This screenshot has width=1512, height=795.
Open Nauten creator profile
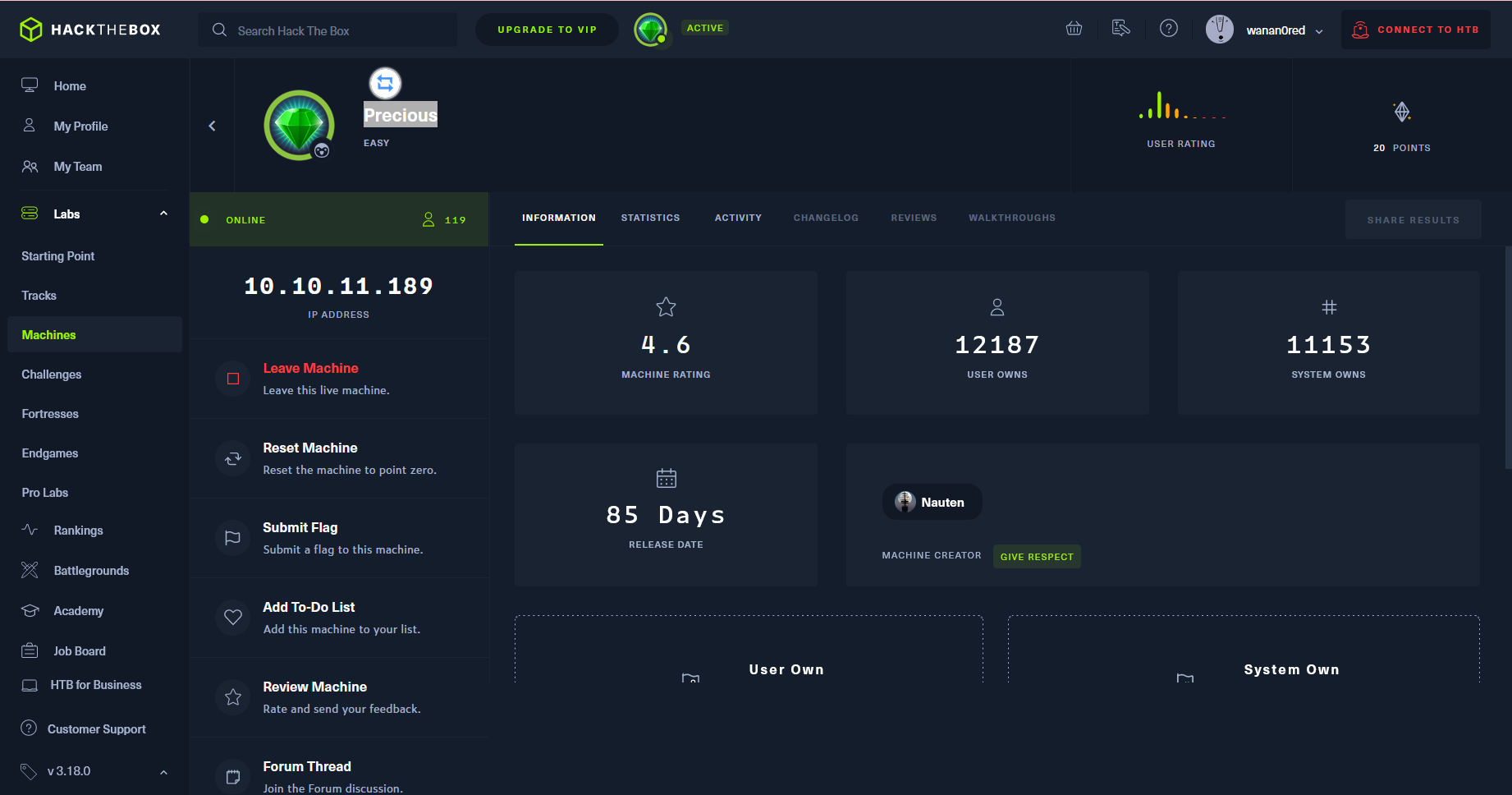[x=932, y=502]
